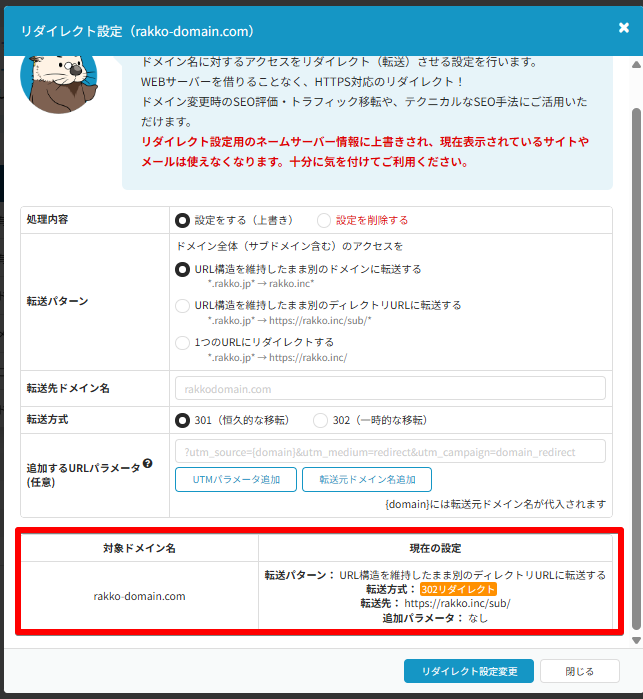643x699 pixels.
Task: Choose redirect to another directory URL option
Action: [182, 305]
